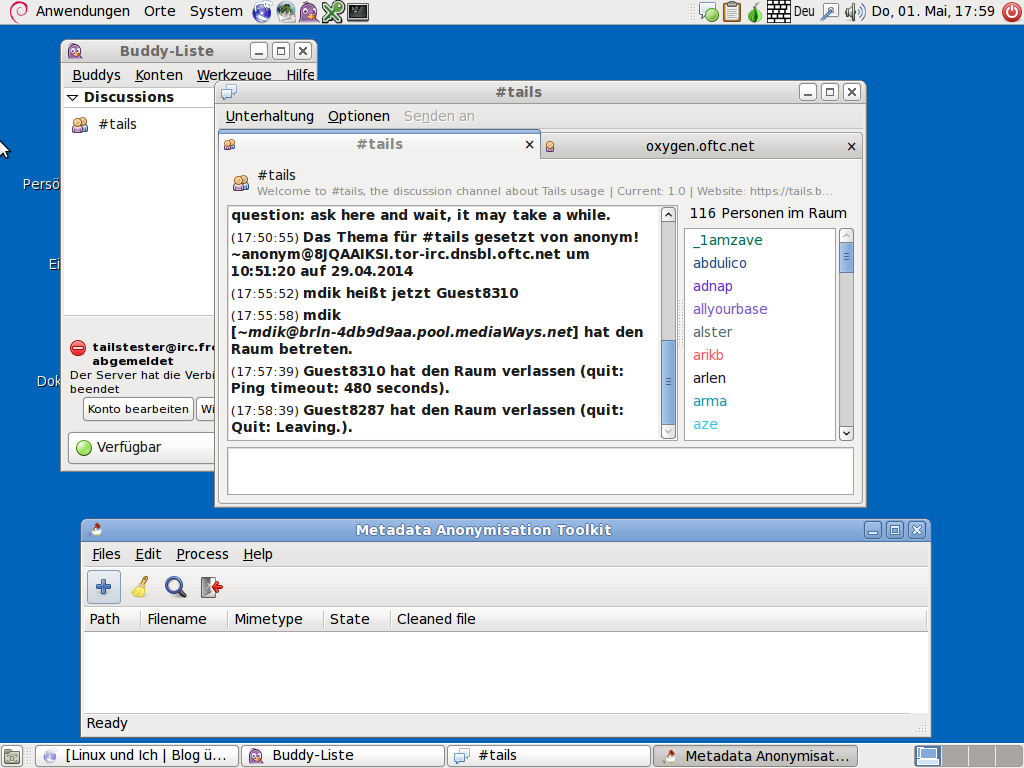Image resolution: width=1024 pixels, height=768 pixels.
Task: Click the Add file plus icon in MAT
Action: pos(104,587)
